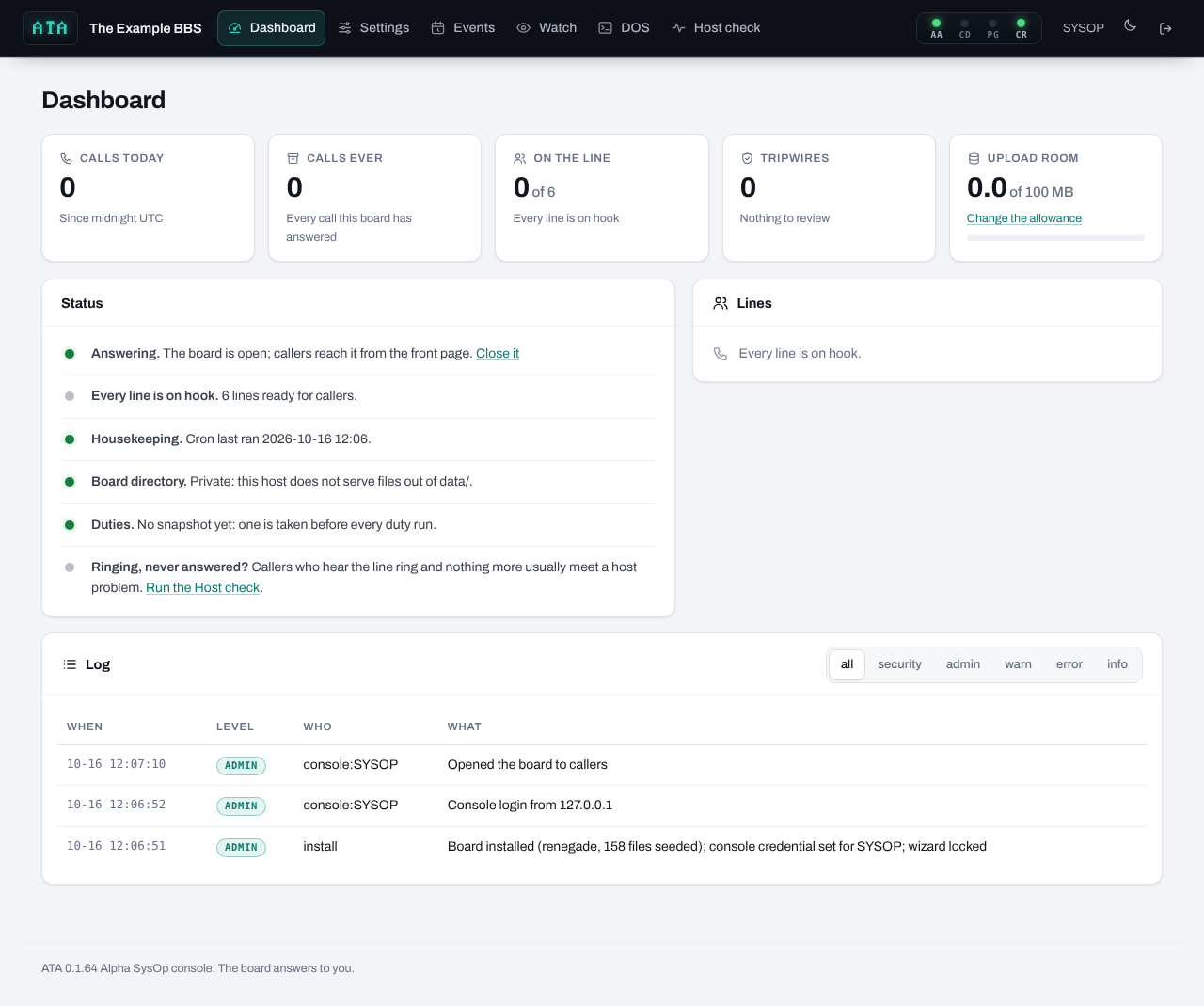
Task: Click the CR status indicator light
Action: coord(1021,23)
